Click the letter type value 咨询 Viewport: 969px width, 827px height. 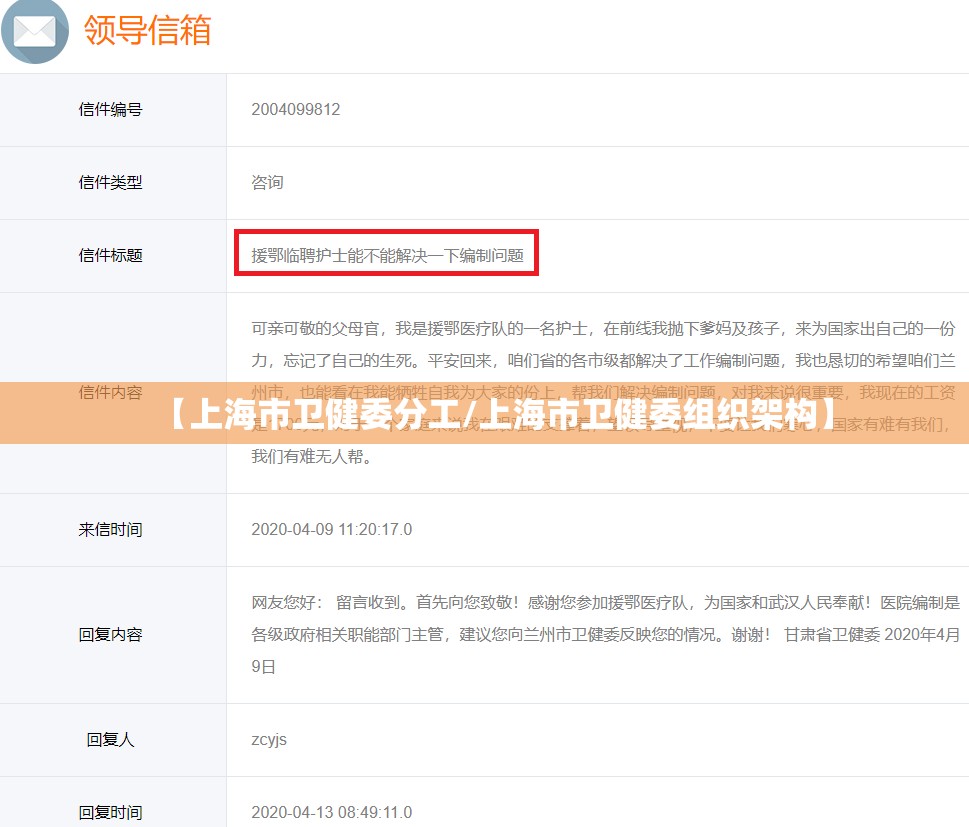click(x=267, y=183)
